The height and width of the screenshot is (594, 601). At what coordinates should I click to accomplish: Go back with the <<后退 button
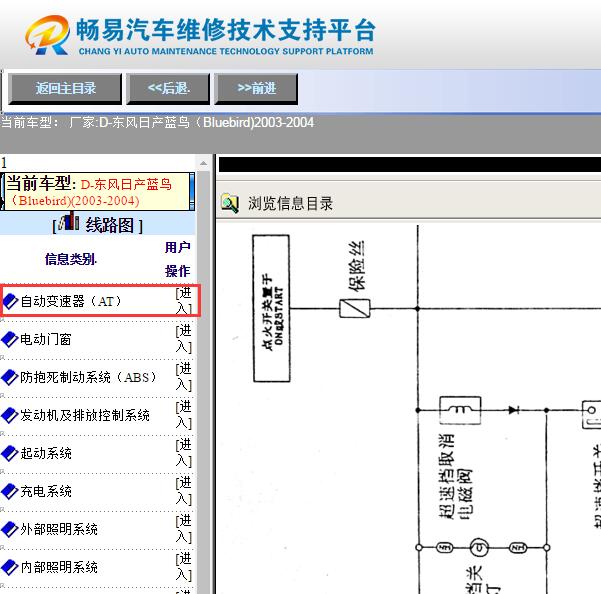(168, 89)
